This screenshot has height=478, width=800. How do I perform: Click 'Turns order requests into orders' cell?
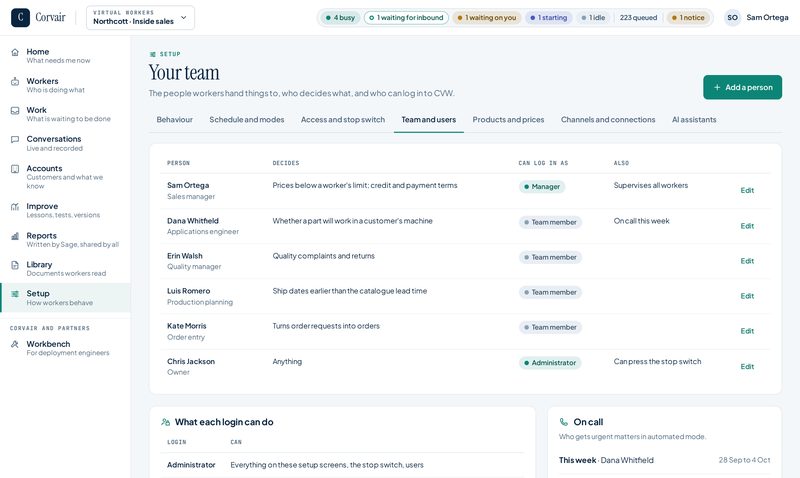[326, 326]
